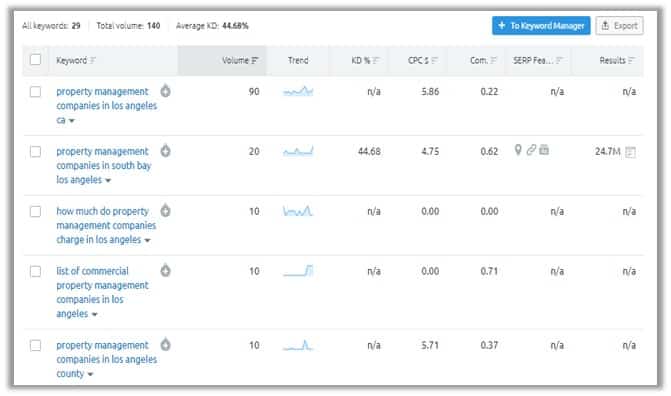Sort by KD % column header
Screen dimensions: 671x396
coord(365,60)
